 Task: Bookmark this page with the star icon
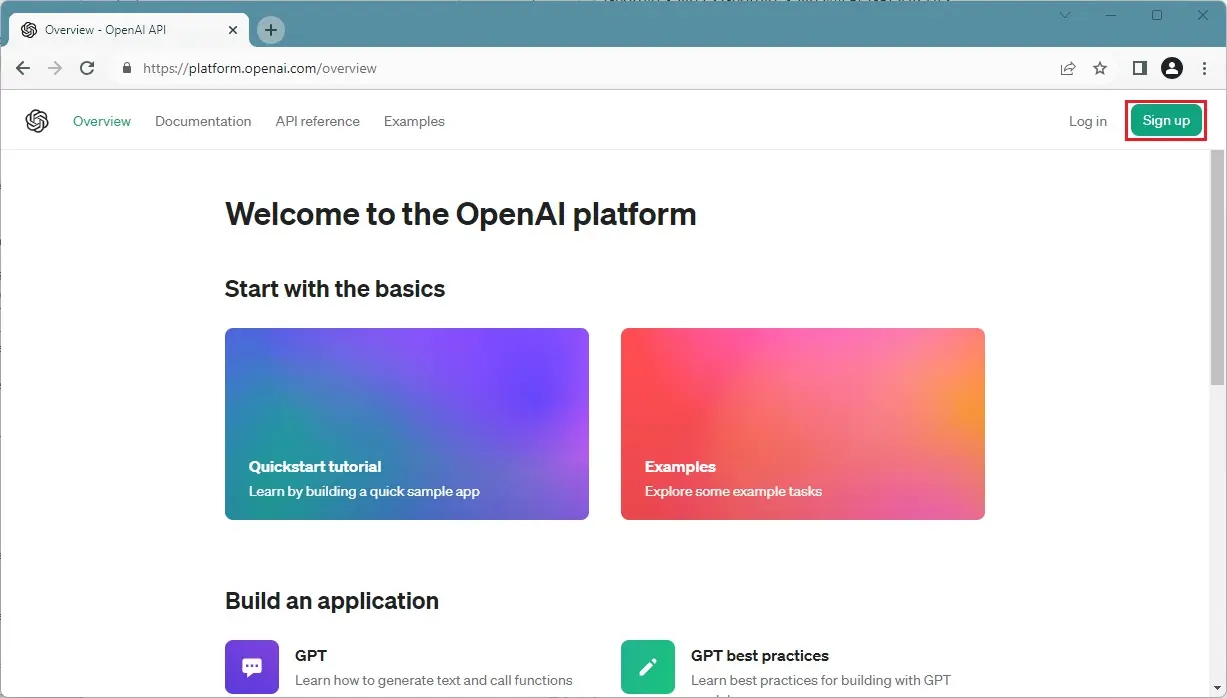pos(1100,68)
